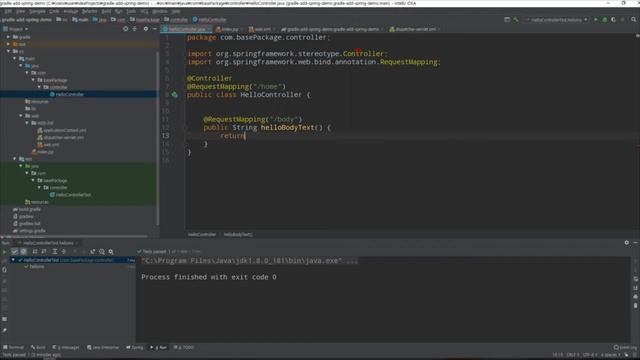Open the gradle-add-spring-demo build file editor tab

pyautogui.click(x=332, y=29)
